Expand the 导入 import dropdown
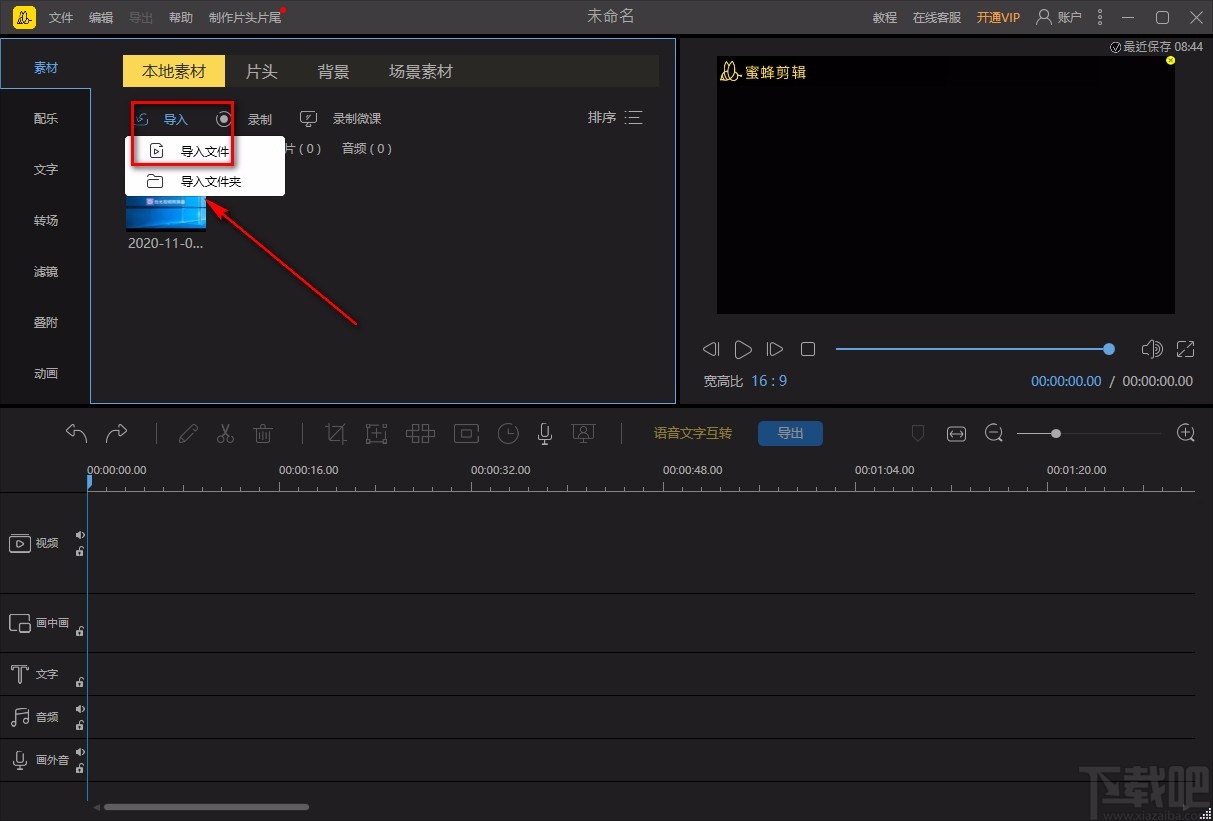The width and height of the screenshot is (1213, 821). pos(175,119)
